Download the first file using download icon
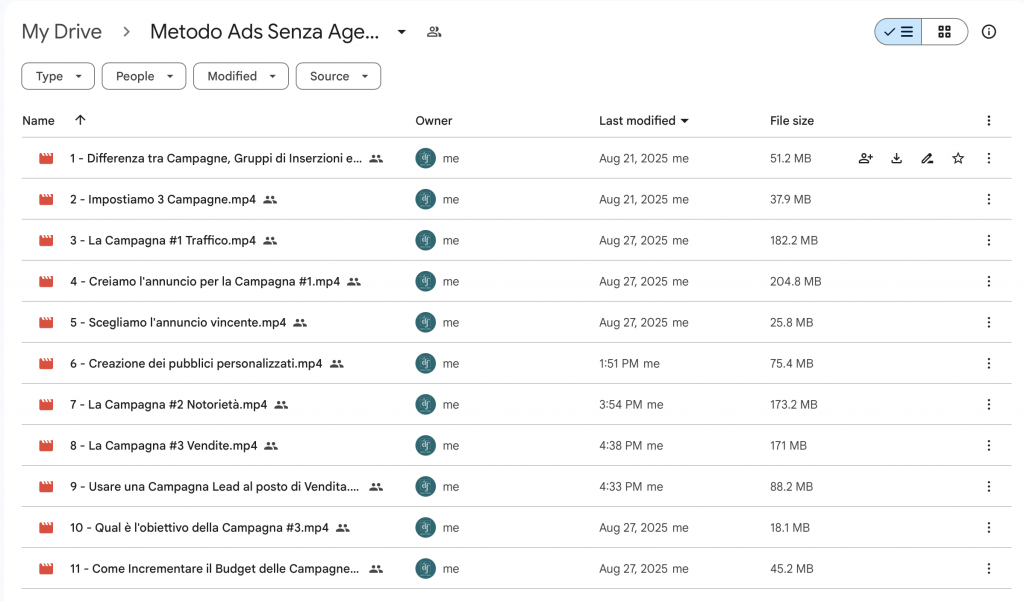The width and height of the screenshot is (1024, 601). [897, 158]
